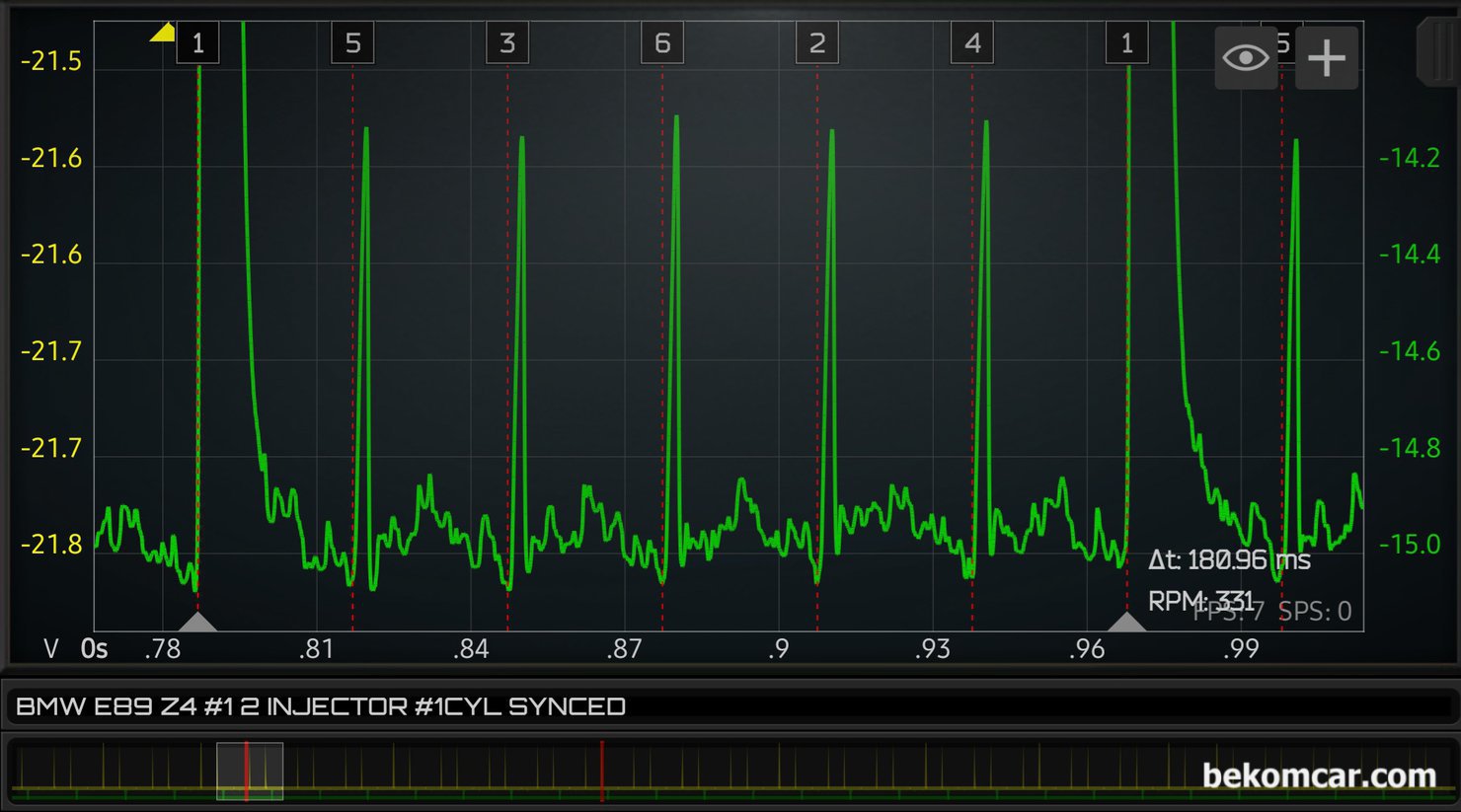Click the cylinder 2 marker box
Image resolution: width=1461 pixels, height=812 pixels.
(817, 43)
